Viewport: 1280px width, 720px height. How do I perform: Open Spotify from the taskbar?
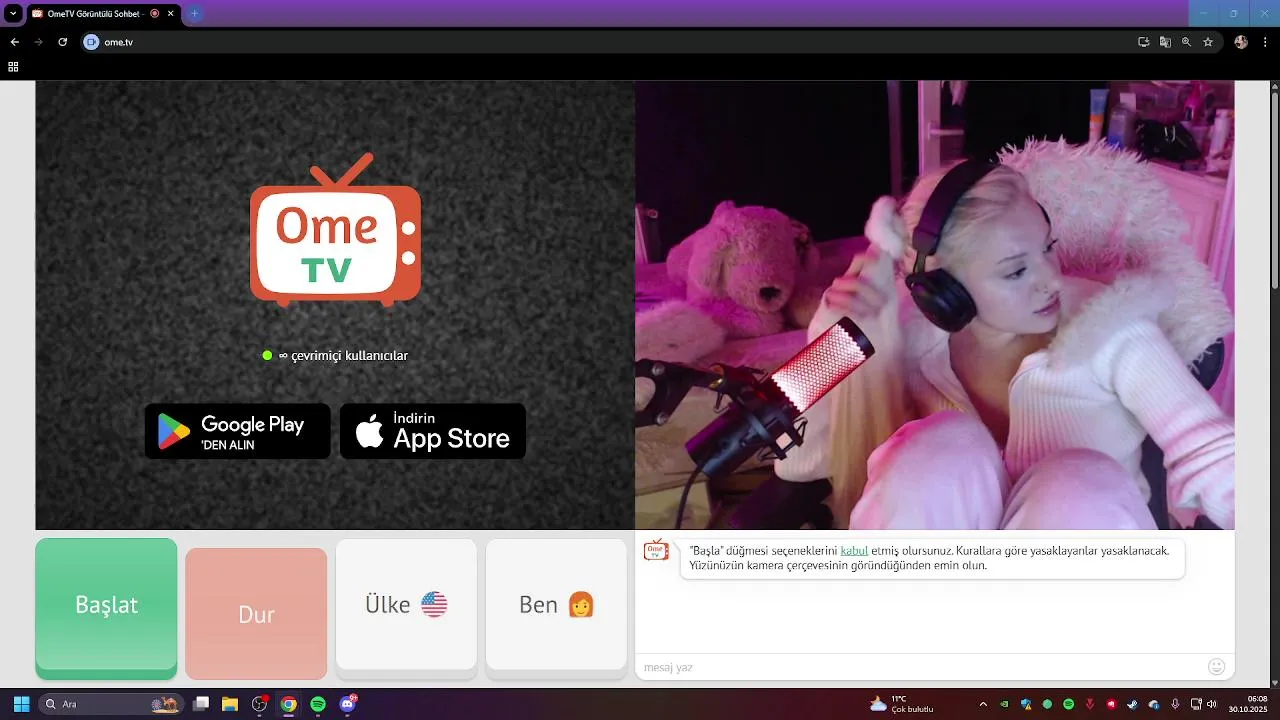point(318,704)
